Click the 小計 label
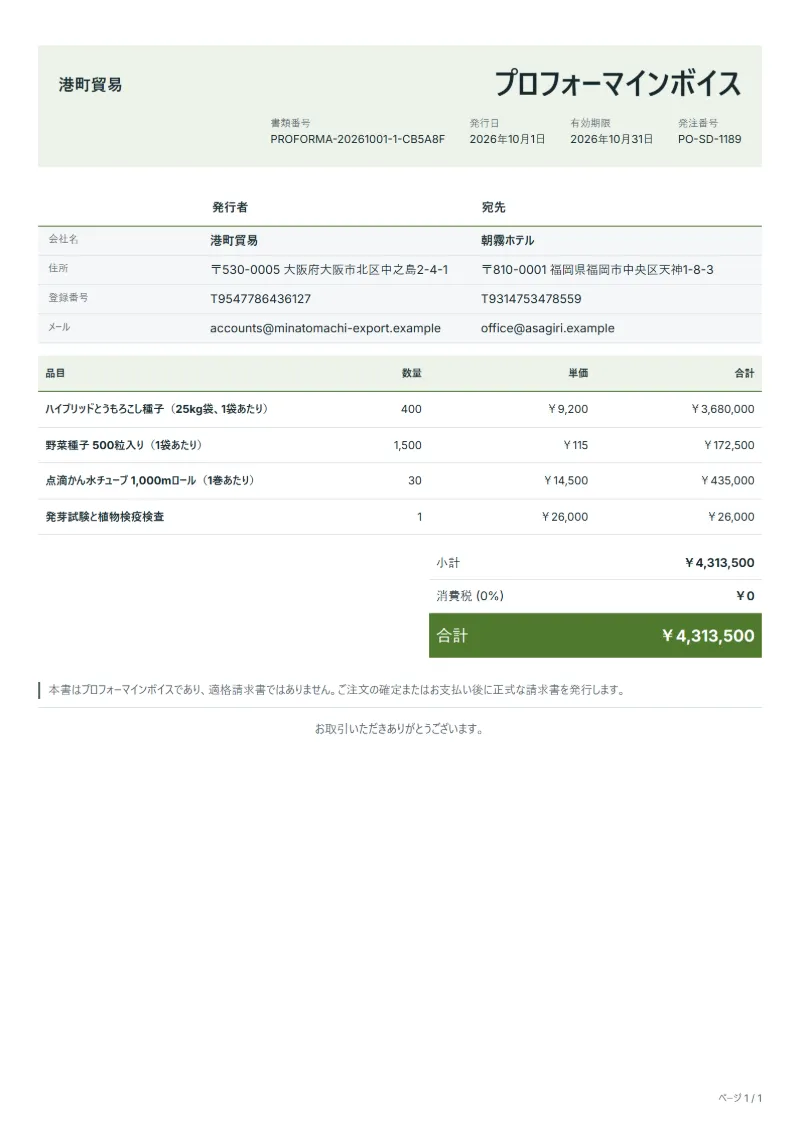The width and height of the screenshot is (800, 1131). 448,563
